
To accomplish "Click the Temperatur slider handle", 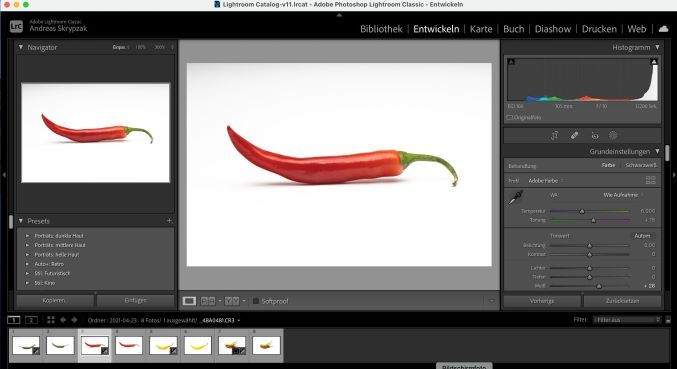I will [582, 211].
